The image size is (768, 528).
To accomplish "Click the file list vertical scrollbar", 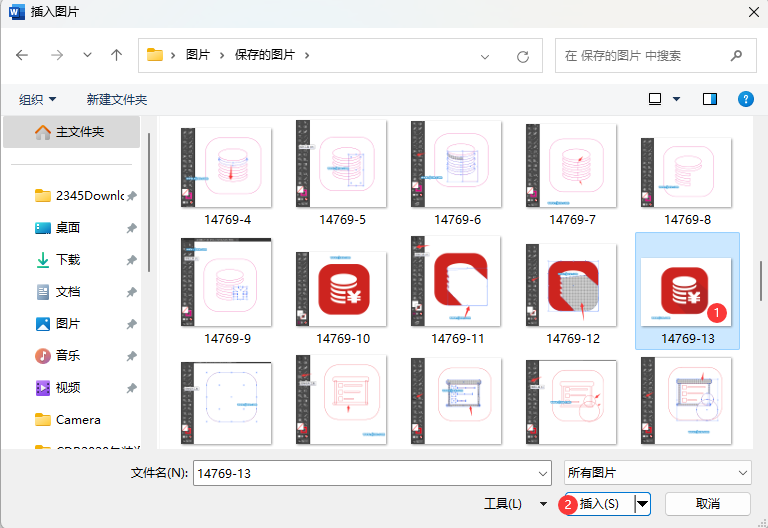I will (x=760, y=281).
